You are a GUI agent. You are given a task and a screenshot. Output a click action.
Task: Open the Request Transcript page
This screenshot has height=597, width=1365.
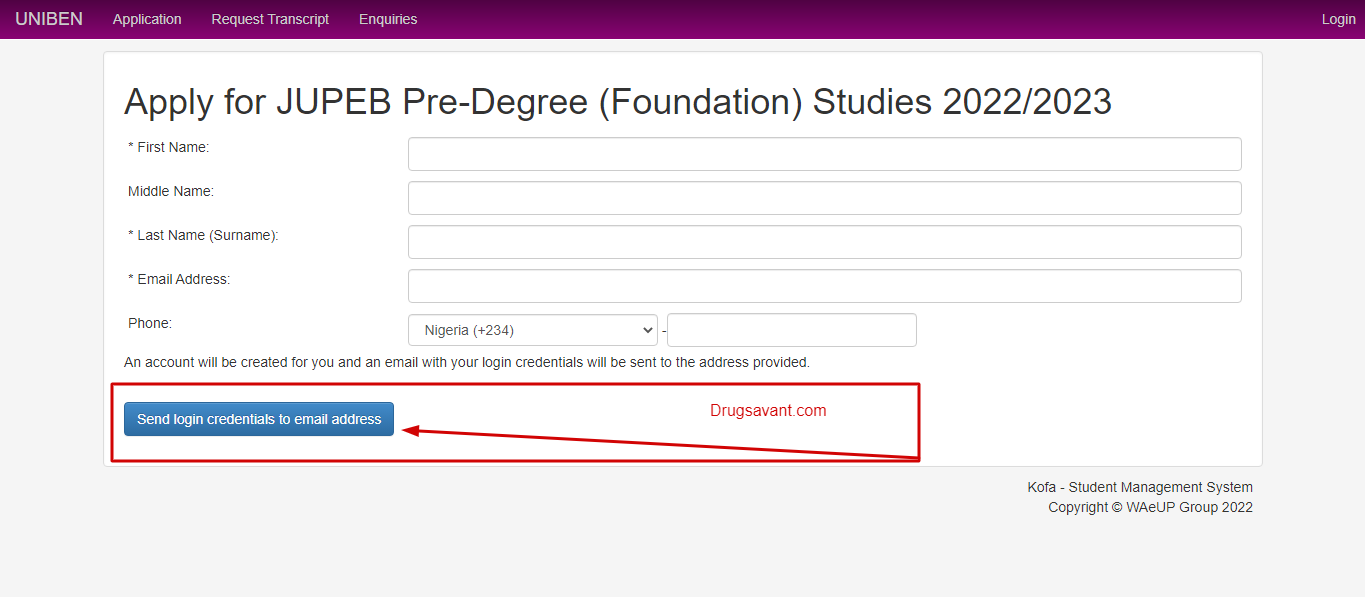[269, 19]
